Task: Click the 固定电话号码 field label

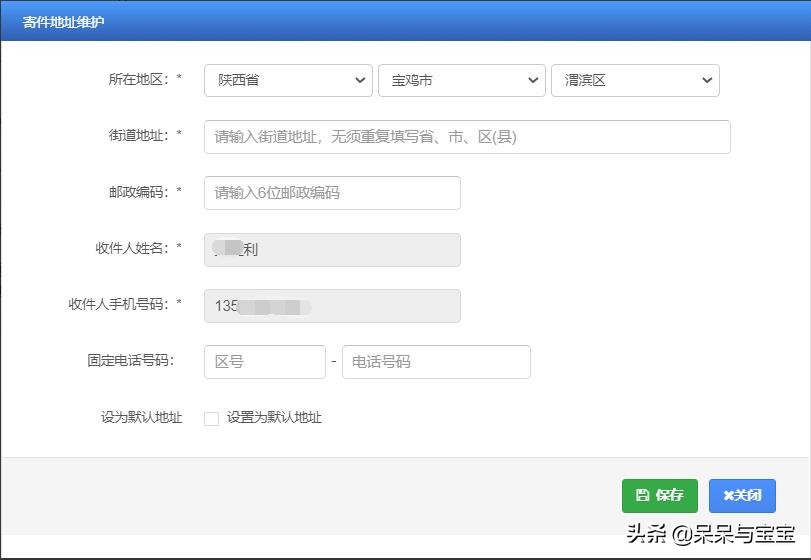Action: [130, 360]
